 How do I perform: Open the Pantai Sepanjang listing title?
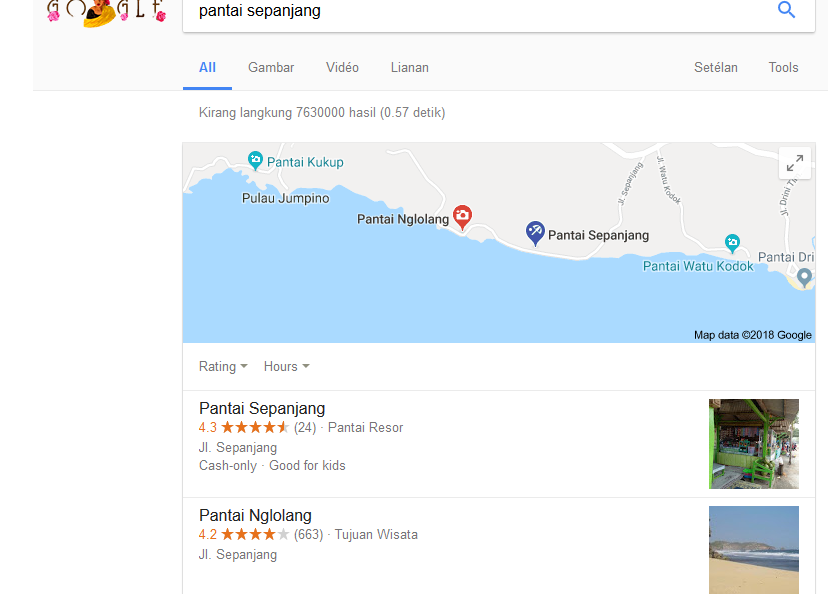point(262,408)
